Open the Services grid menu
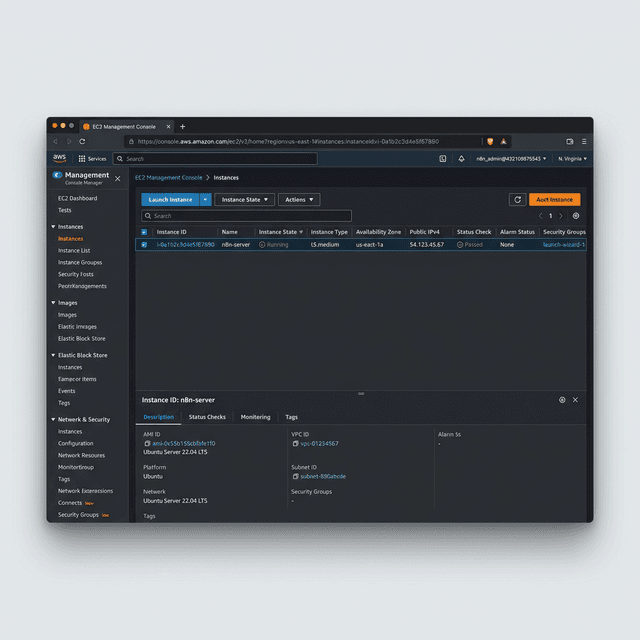640x640 pixels. (92, 159)
